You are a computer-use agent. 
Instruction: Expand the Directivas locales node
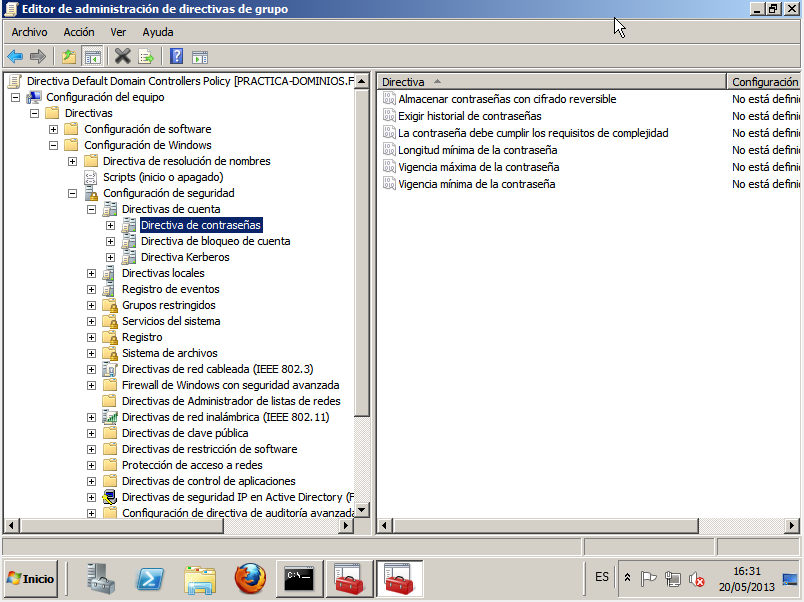(x=92, y=273)
